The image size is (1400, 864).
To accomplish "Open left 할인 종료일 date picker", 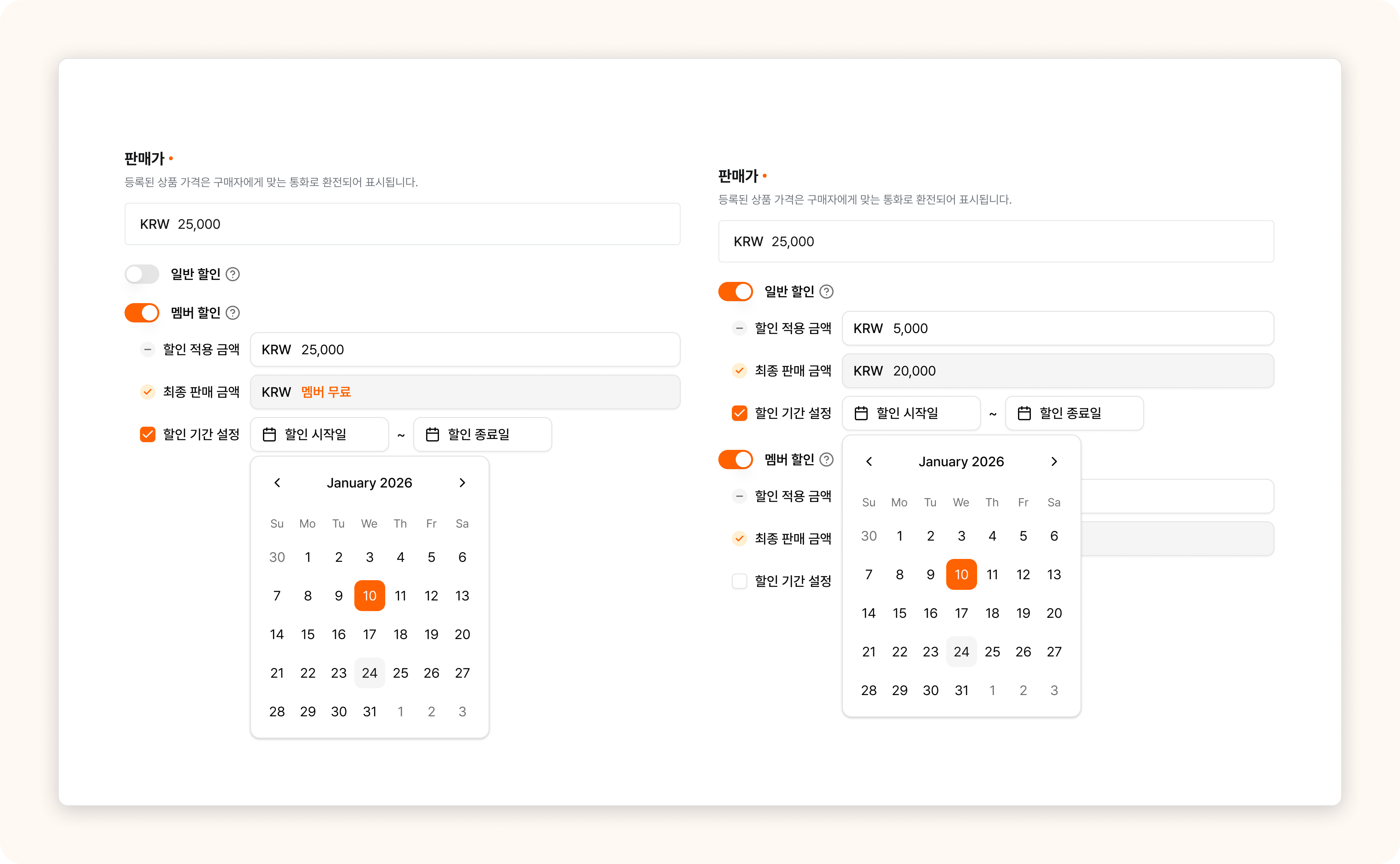I will pyautogui.click(x=482, y=434).
